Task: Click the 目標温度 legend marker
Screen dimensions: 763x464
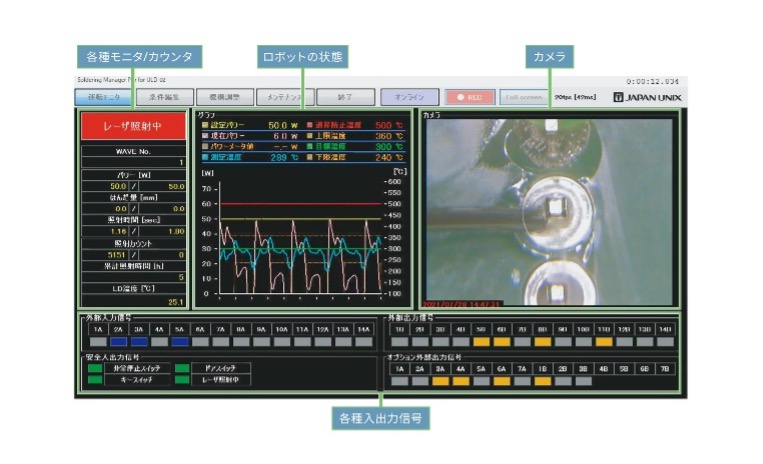Action: coord(309,146)
